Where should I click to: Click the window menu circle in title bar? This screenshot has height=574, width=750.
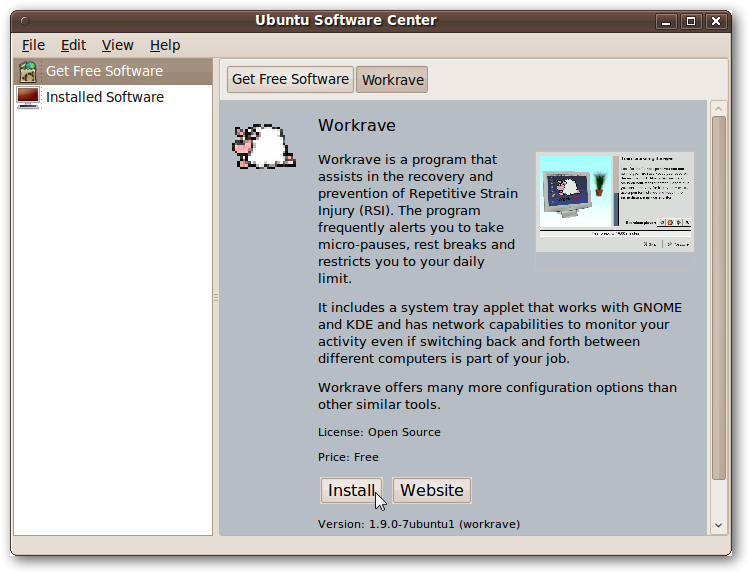[x=25, y=21]
